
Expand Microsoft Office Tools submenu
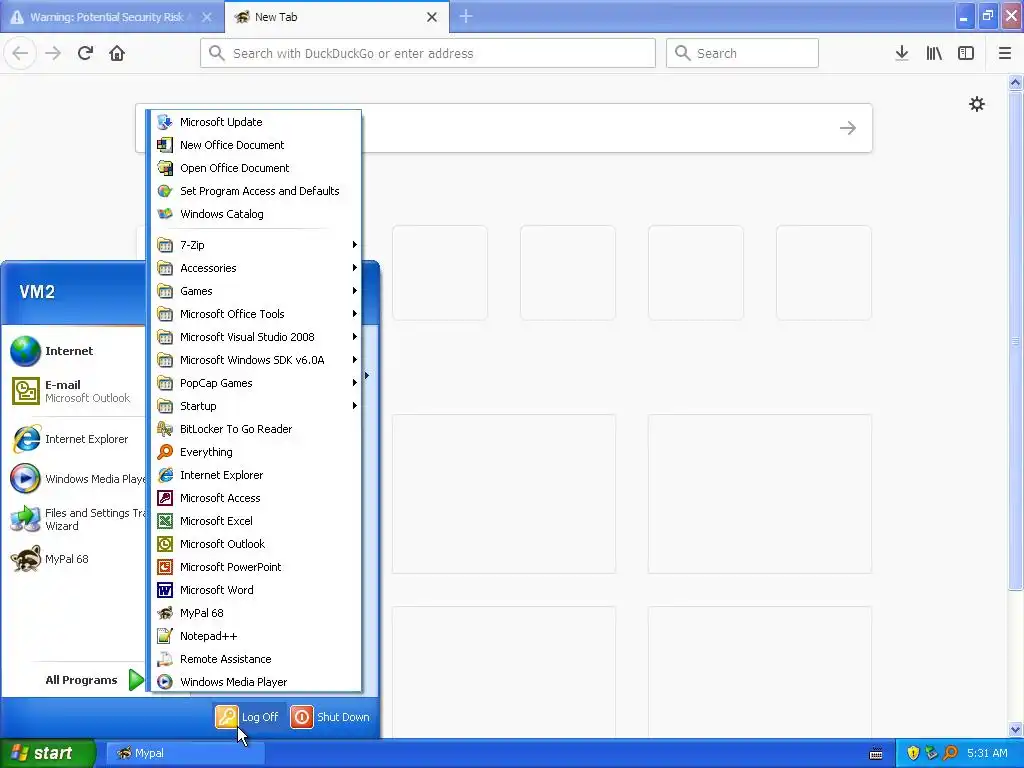tap(255, 314)
